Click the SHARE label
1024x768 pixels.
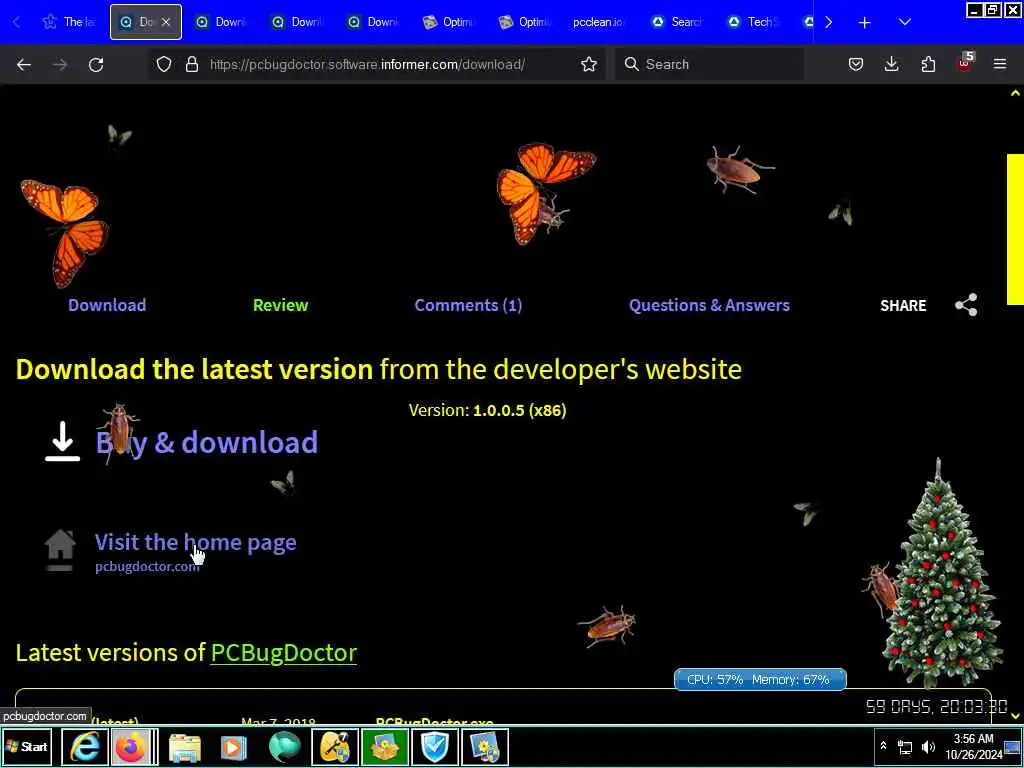coord(903,306)
